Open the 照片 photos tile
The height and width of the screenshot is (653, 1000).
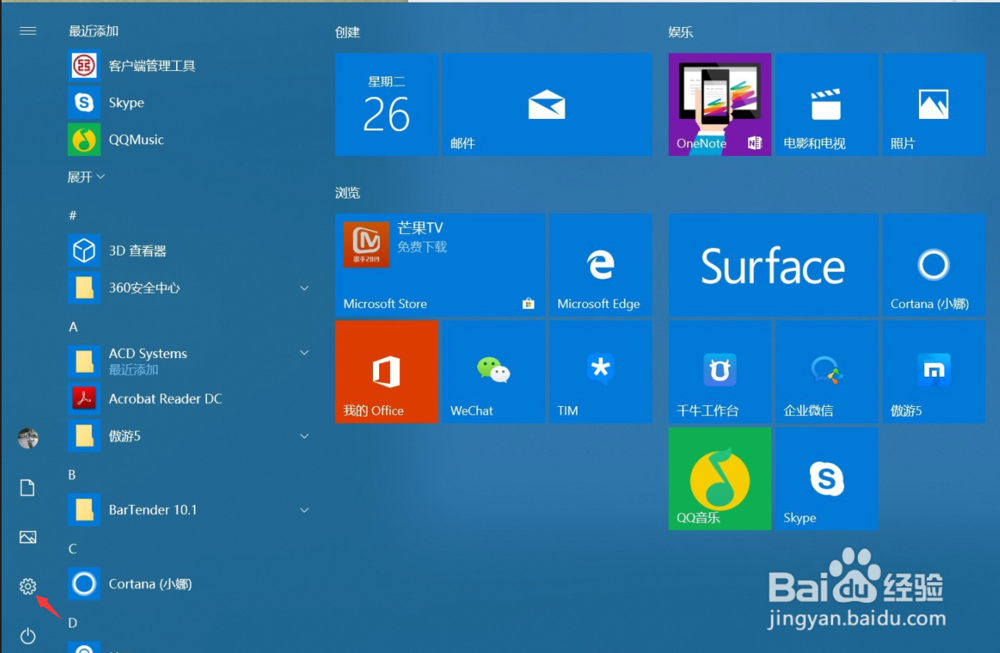click(934, 105)
